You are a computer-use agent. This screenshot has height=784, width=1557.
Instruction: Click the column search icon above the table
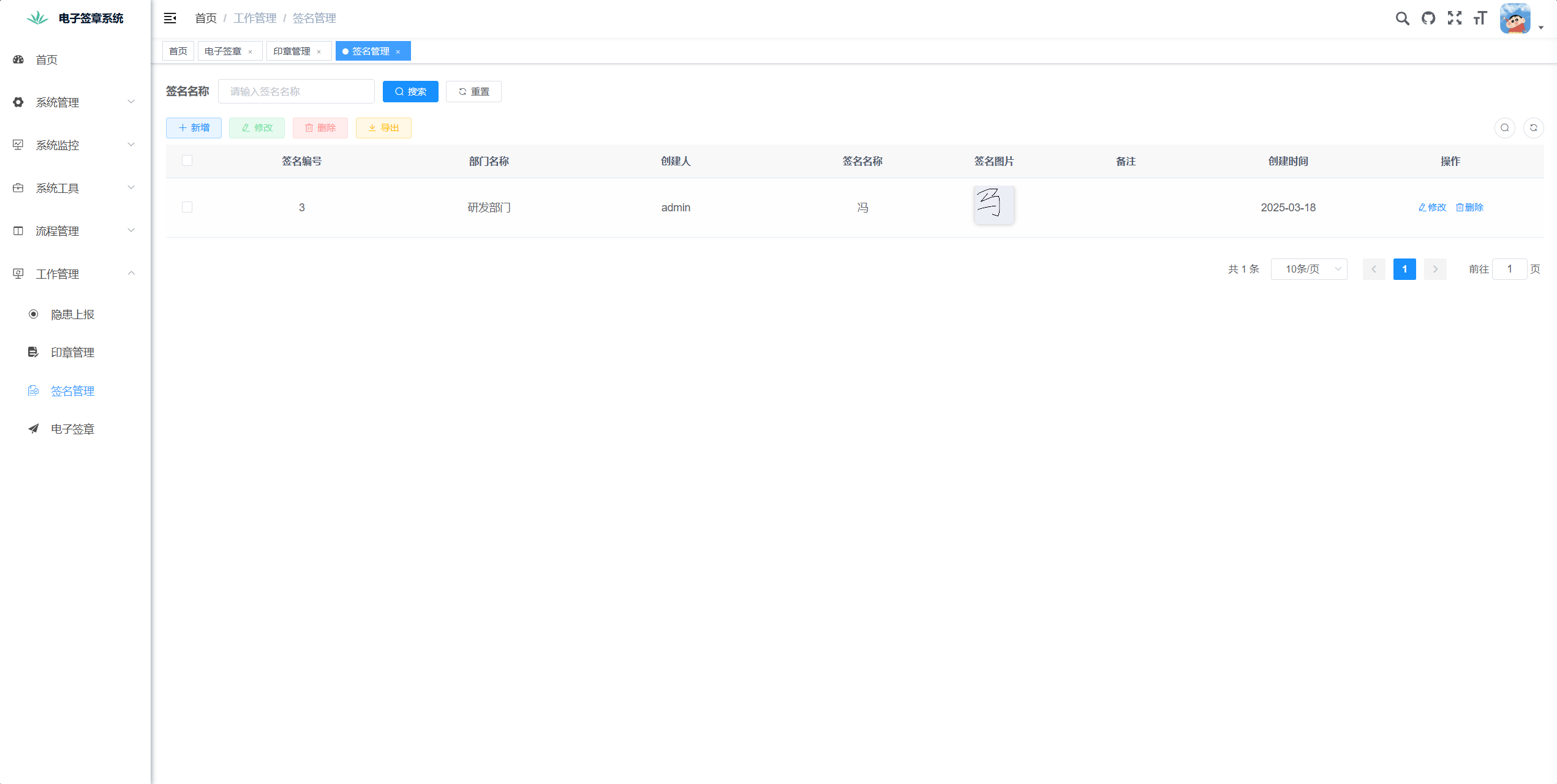(1505, 128)
